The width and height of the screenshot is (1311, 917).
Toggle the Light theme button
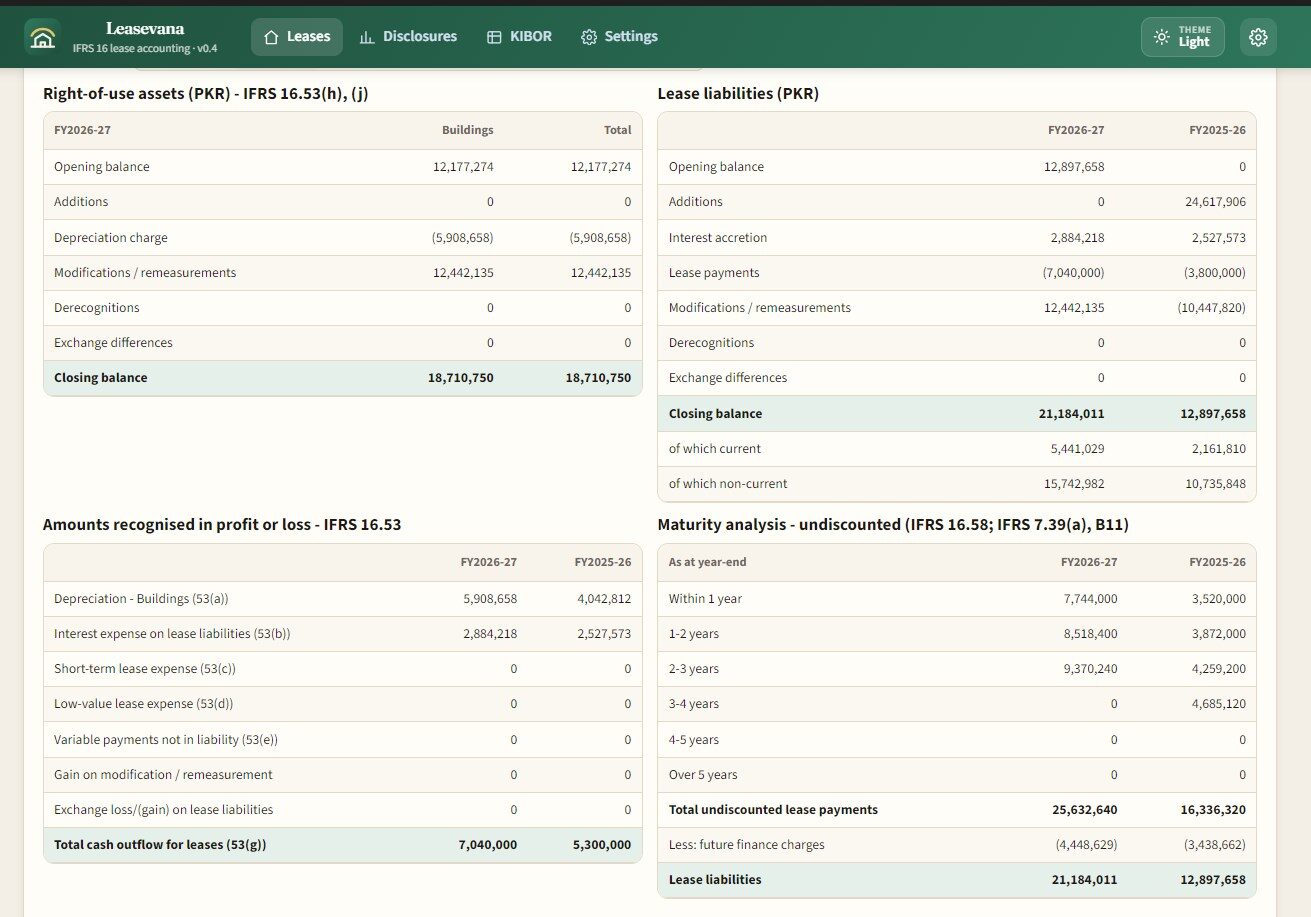pos(1182,37)
